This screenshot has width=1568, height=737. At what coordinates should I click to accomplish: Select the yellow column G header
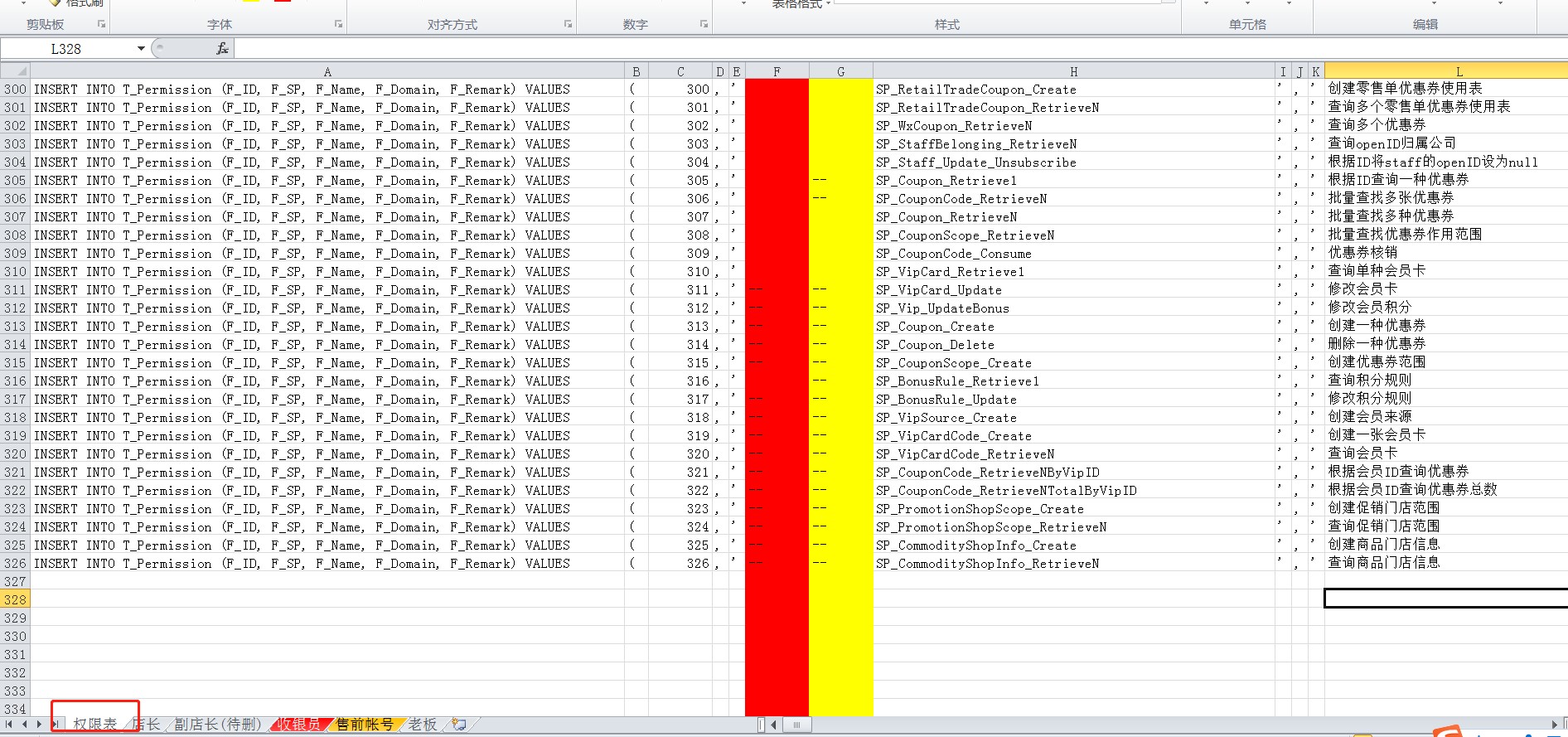[840, 71]
